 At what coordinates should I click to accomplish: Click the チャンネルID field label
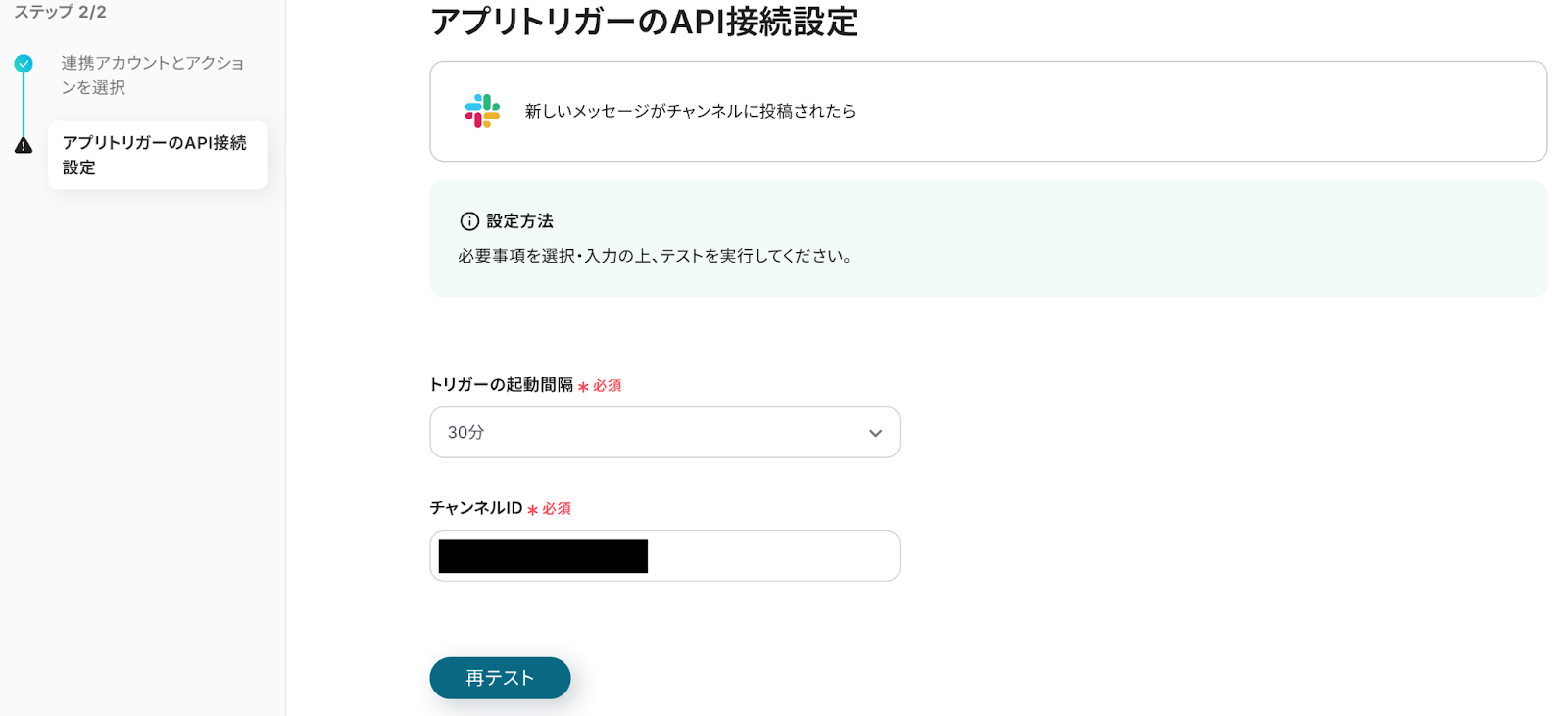[x=475, y=508]
